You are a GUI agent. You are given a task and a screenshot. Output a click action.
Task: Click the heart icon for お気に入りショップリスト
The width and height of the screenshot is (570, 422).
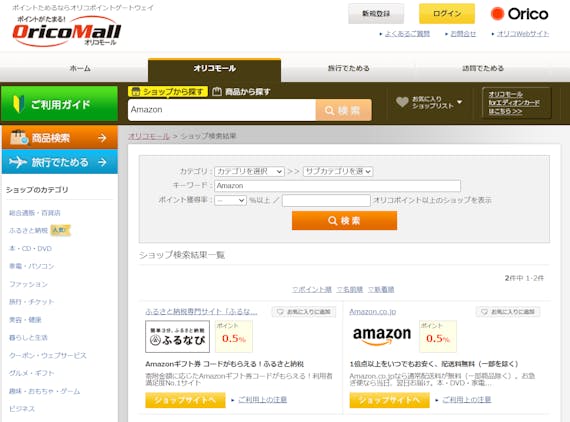[402, 102]
